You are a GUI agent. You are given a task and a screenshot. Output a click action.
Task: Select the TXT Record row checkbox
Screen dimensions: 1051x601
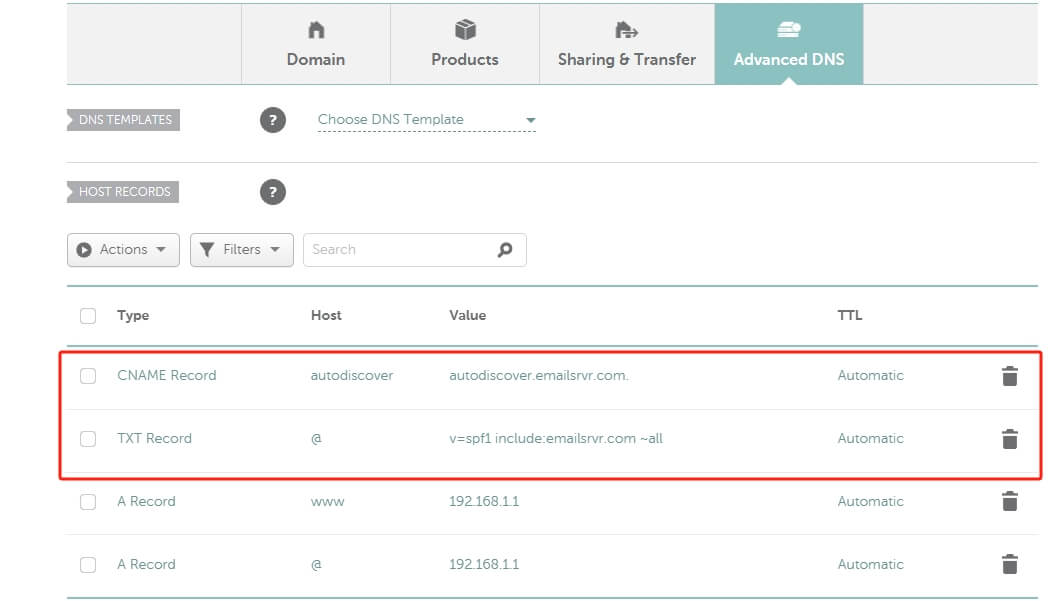pyautogui.click(x=88, y=439)
